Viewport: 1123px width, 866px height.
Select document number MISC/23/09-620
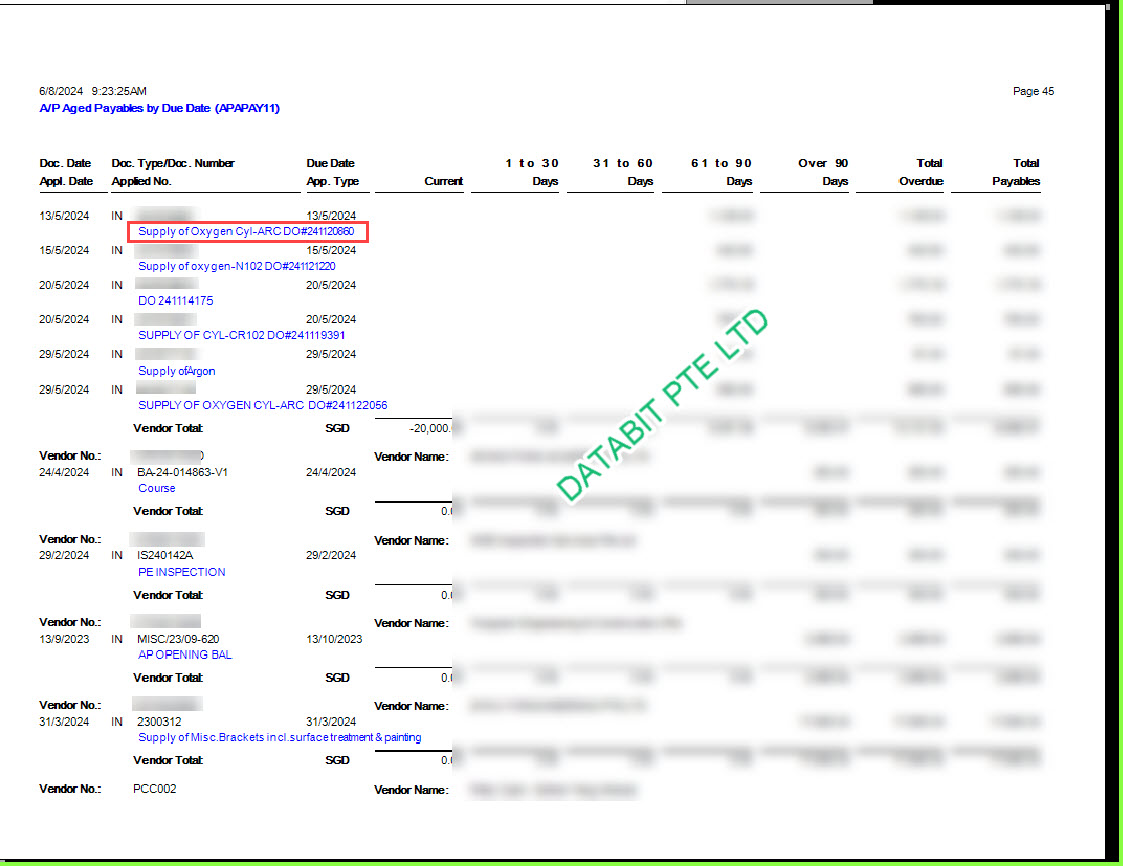tap(178, 639)
